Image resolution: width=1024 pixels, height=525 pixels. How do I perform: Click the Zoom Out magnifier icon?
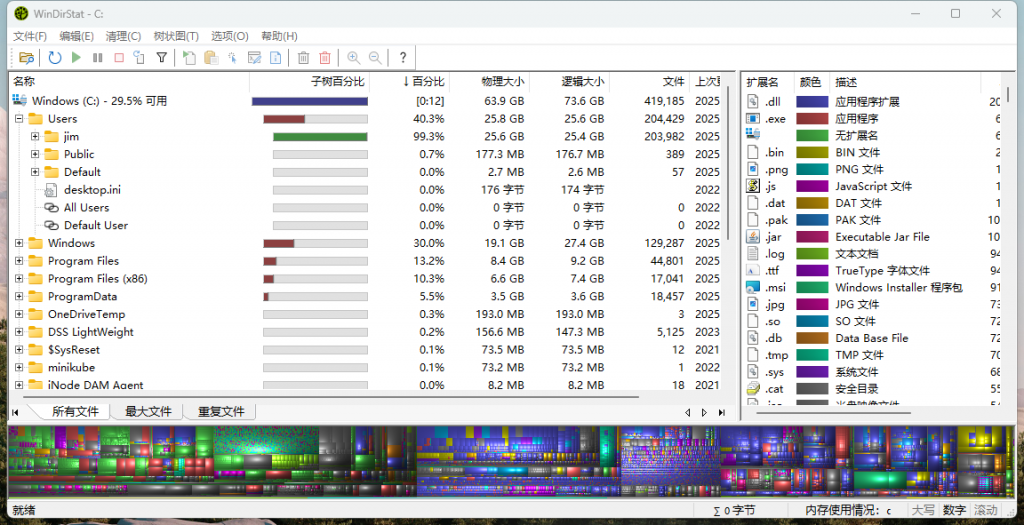(x=375, y=57)
